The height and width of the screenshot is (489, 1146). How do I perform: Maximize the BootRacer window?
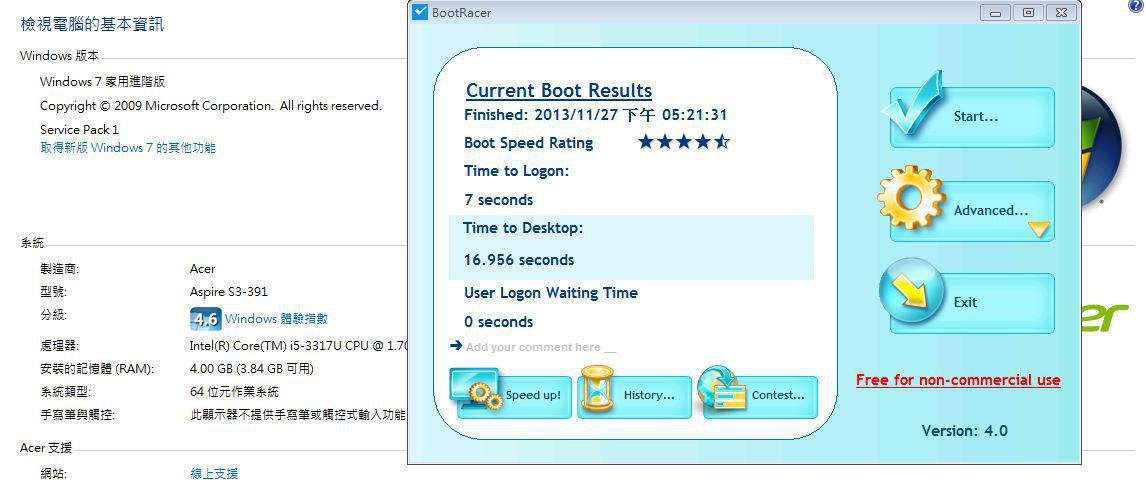pos(1028,12)
